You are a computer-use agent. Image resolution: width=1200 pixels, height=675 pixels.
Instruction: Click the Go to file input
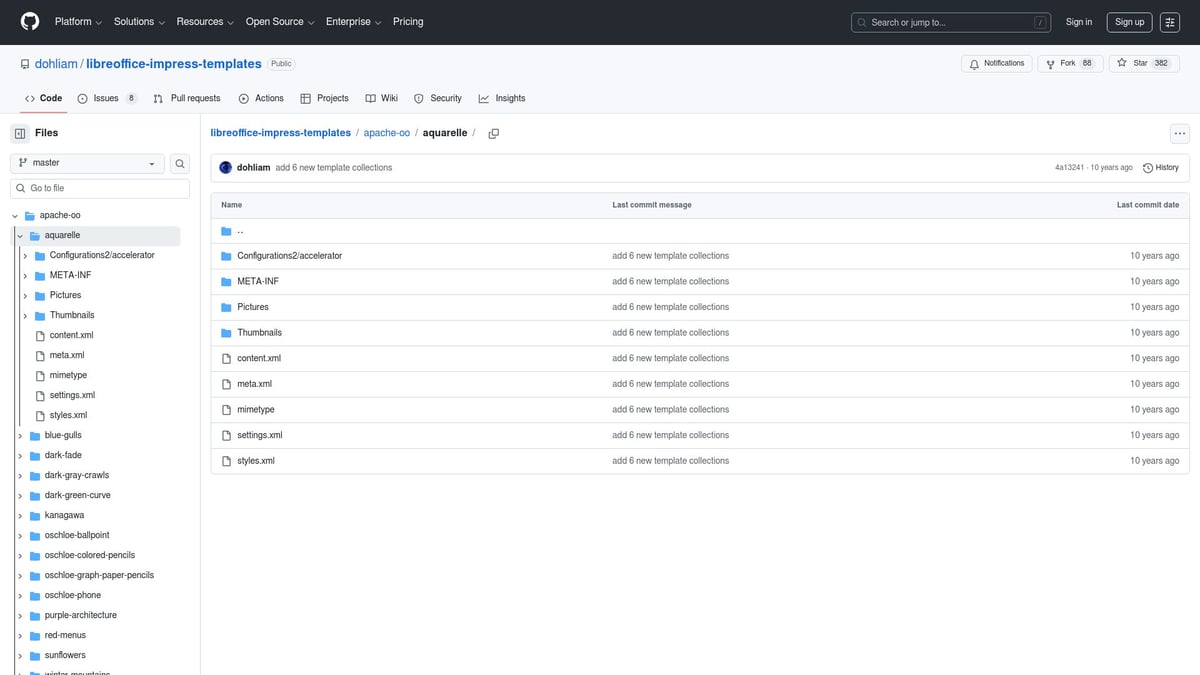coord(100,188)
